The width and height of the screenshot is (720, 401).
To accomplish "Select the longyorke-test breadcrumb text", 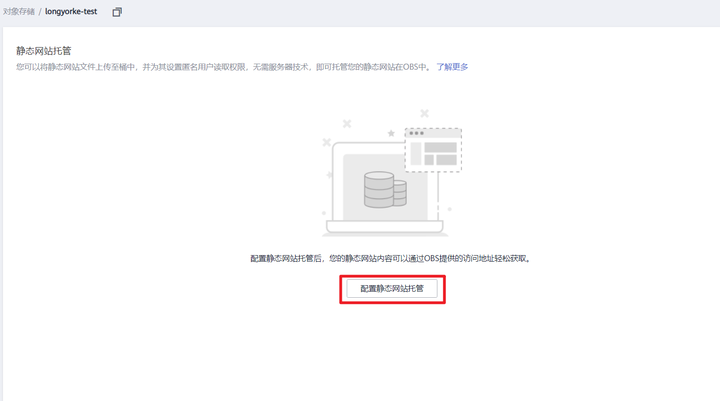I will [71, 11].
